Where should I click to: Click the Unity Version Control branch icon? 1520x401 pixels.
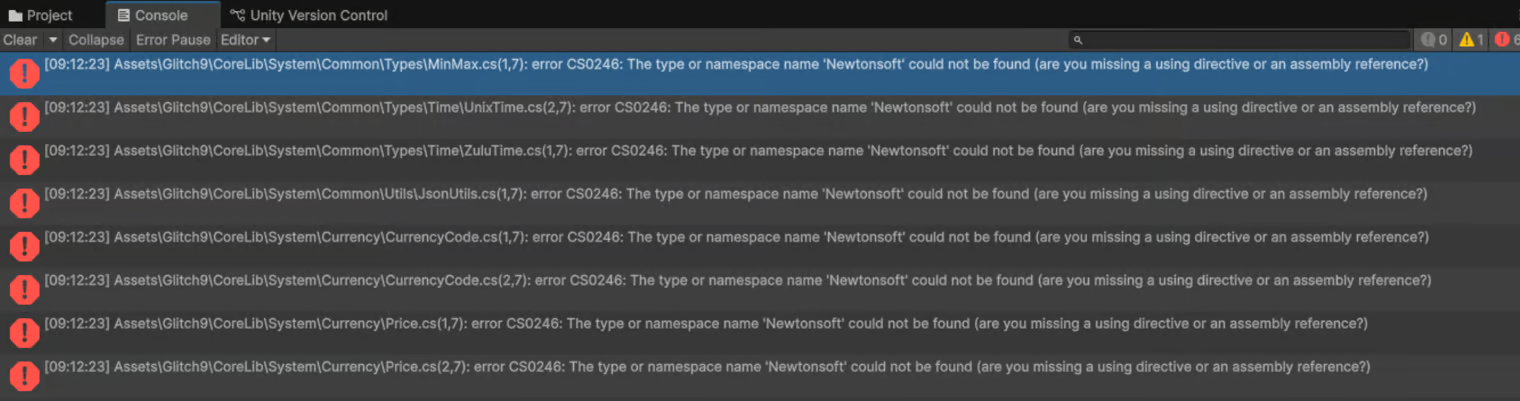[x=237, y=15]
